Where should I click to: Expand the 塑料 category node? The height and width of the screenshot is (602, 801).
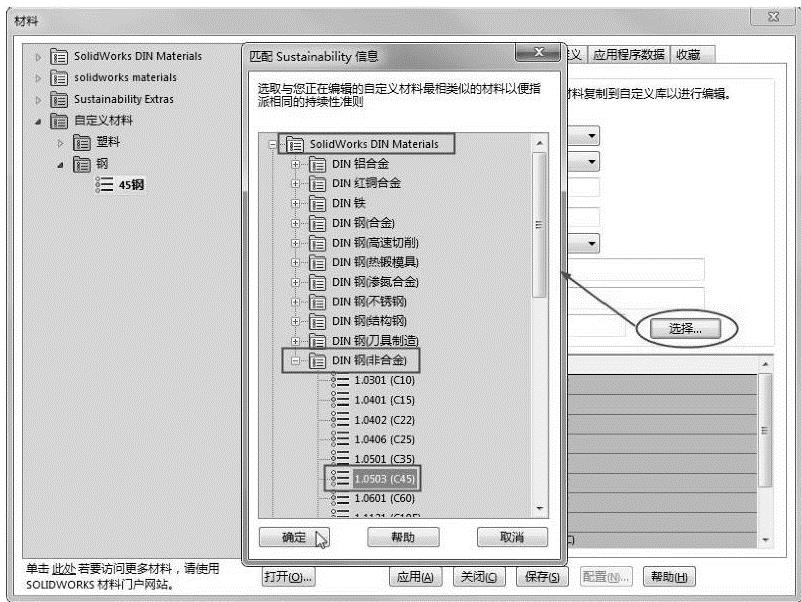[60, 143]
